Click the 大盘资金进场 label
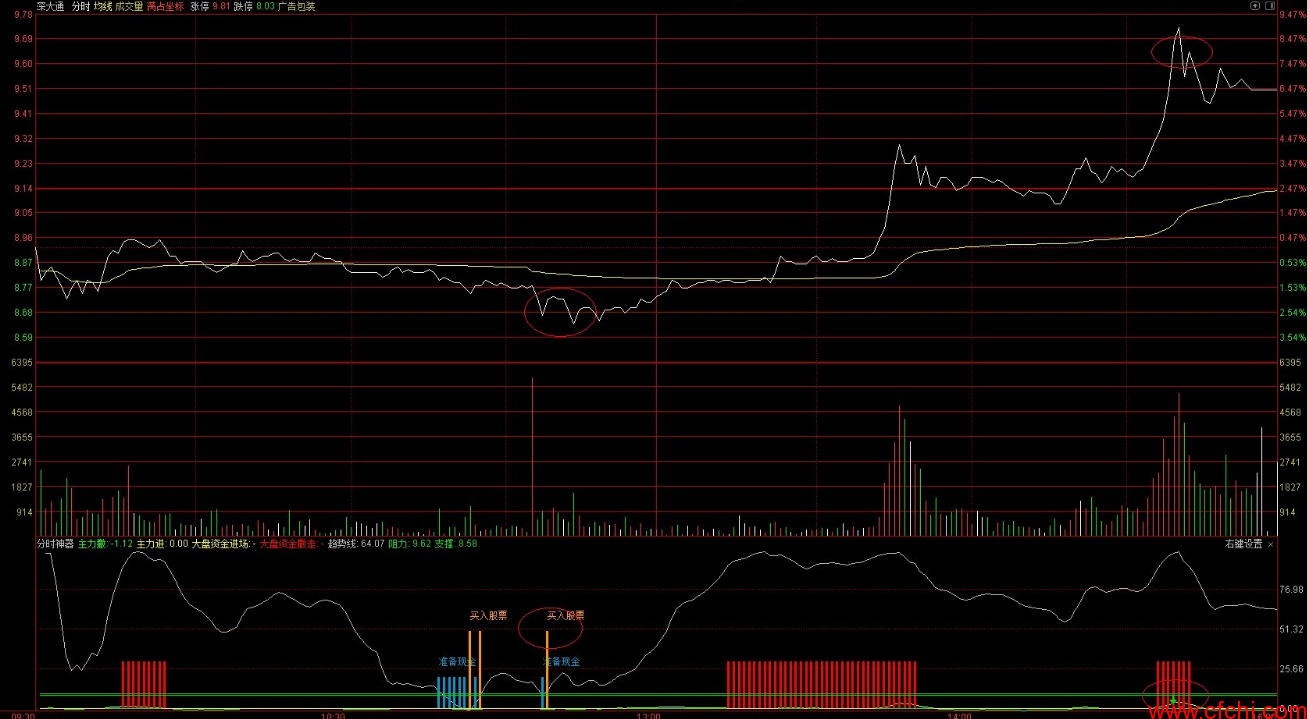Screen dimensions: 1307x719 pyautogui.click(x=224, y=544)
